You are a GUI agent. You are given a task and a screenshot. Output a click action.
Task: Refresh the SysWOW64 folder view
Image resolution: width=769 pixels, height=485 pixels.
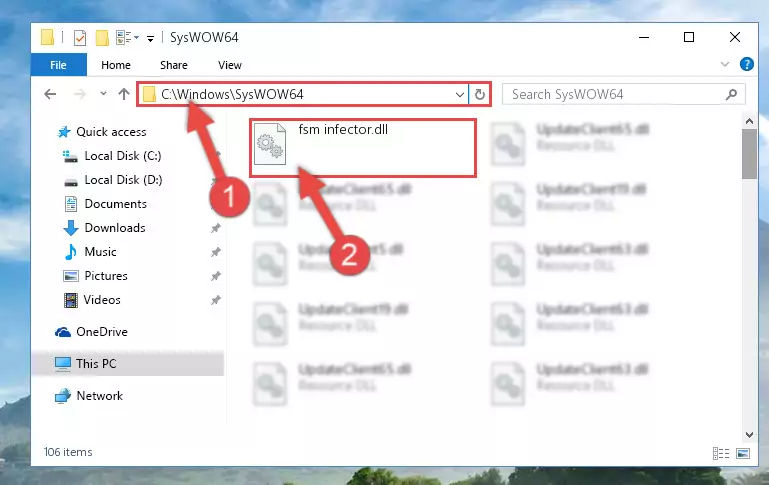coord(480,94)
